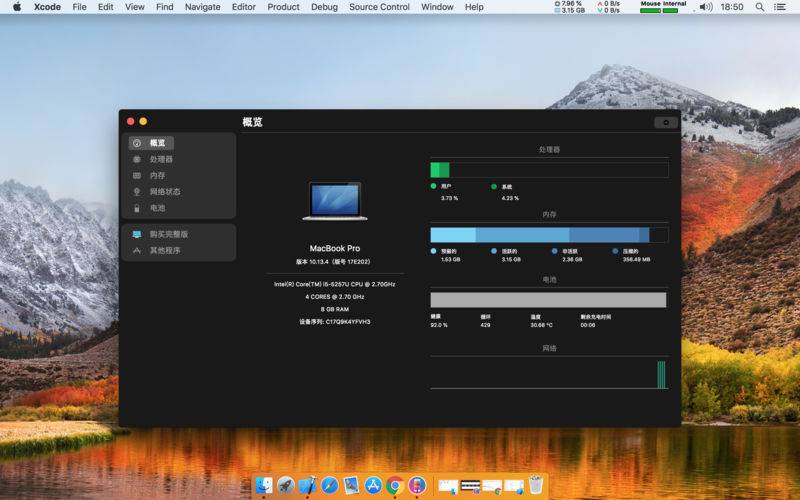Click the 概览 window title heading
This screenshot has width=800, height=500.
coord(253,122)
